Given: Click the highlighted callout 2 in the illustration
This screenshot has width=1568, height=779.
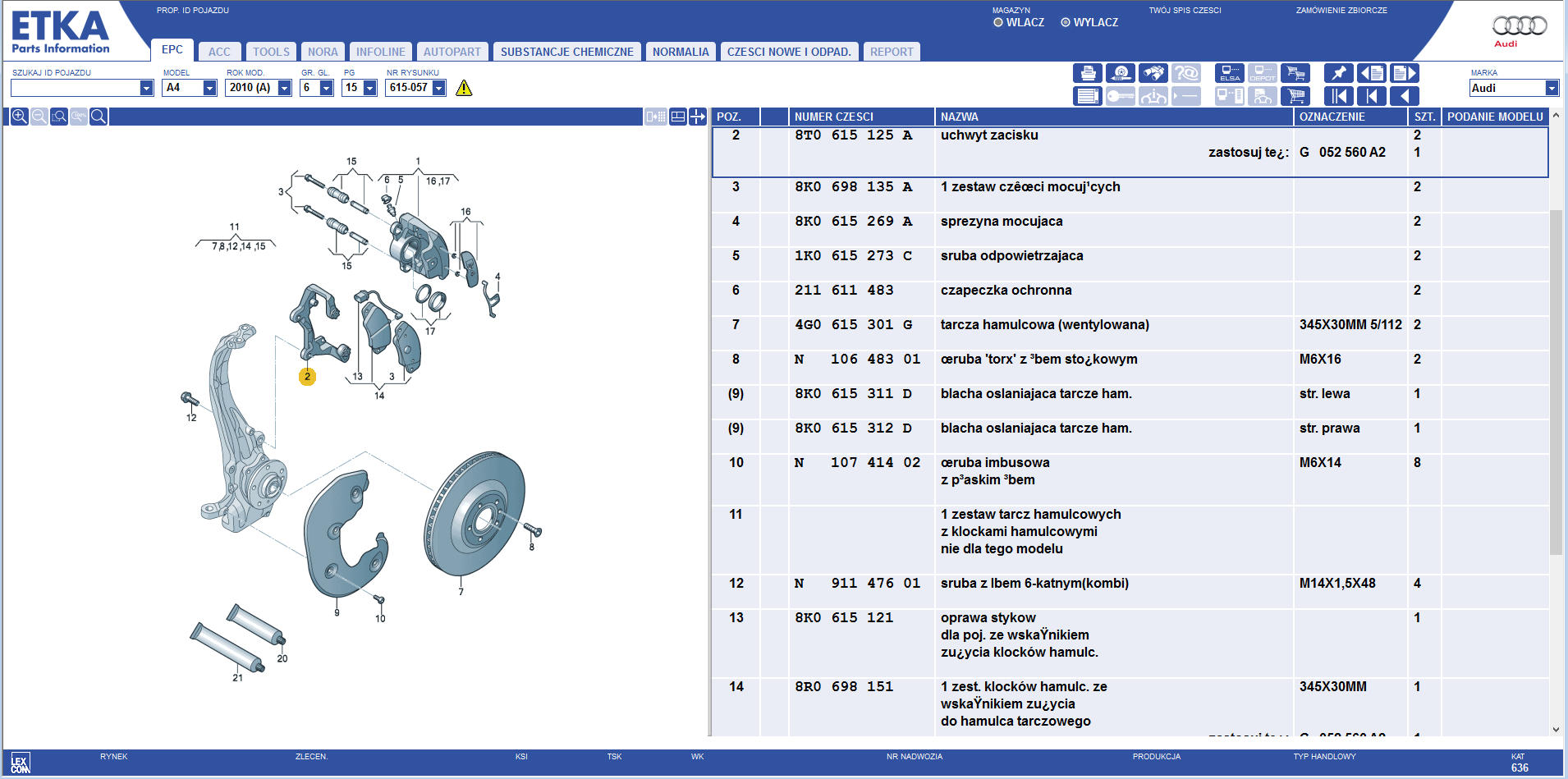Looking at the screenshot, I should coord(307,377).
